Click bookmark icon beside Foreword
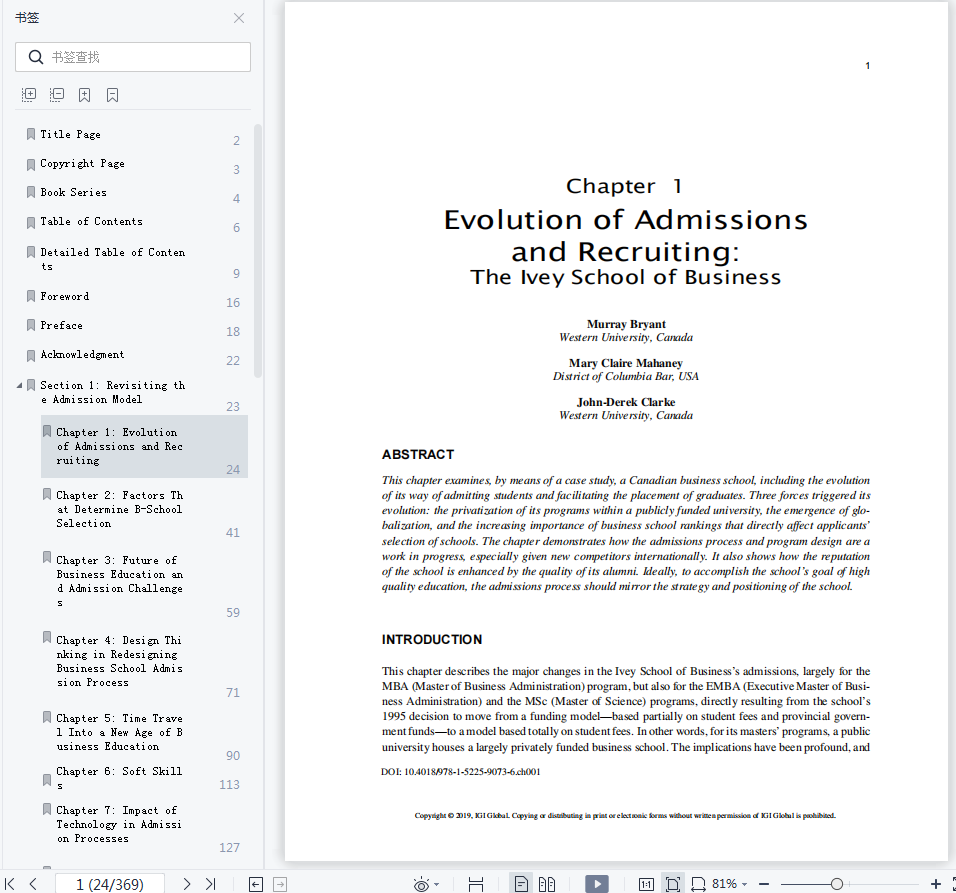956x893 pixels. pyautogui.click(x=30, y=296)
